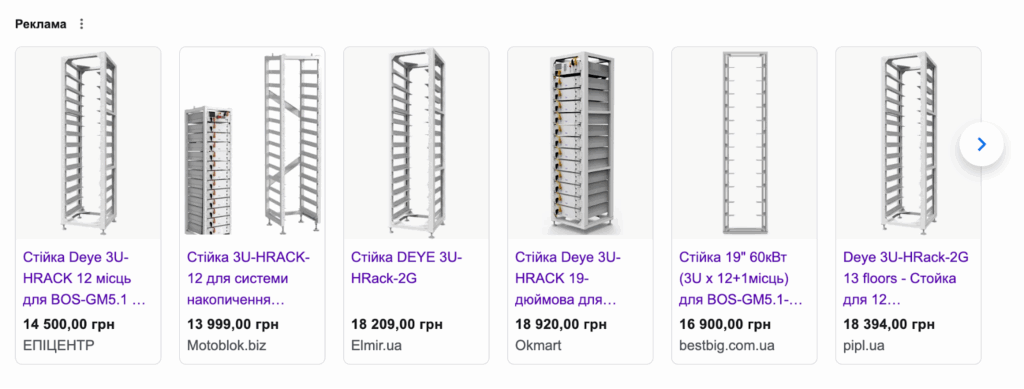
Task: Open the Elmir.ua rack product image
Action: (416, 143)
